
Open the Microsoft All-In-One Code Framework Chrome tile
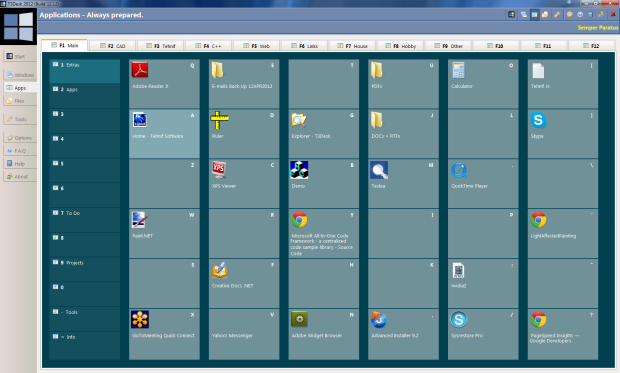click(323, 233)
